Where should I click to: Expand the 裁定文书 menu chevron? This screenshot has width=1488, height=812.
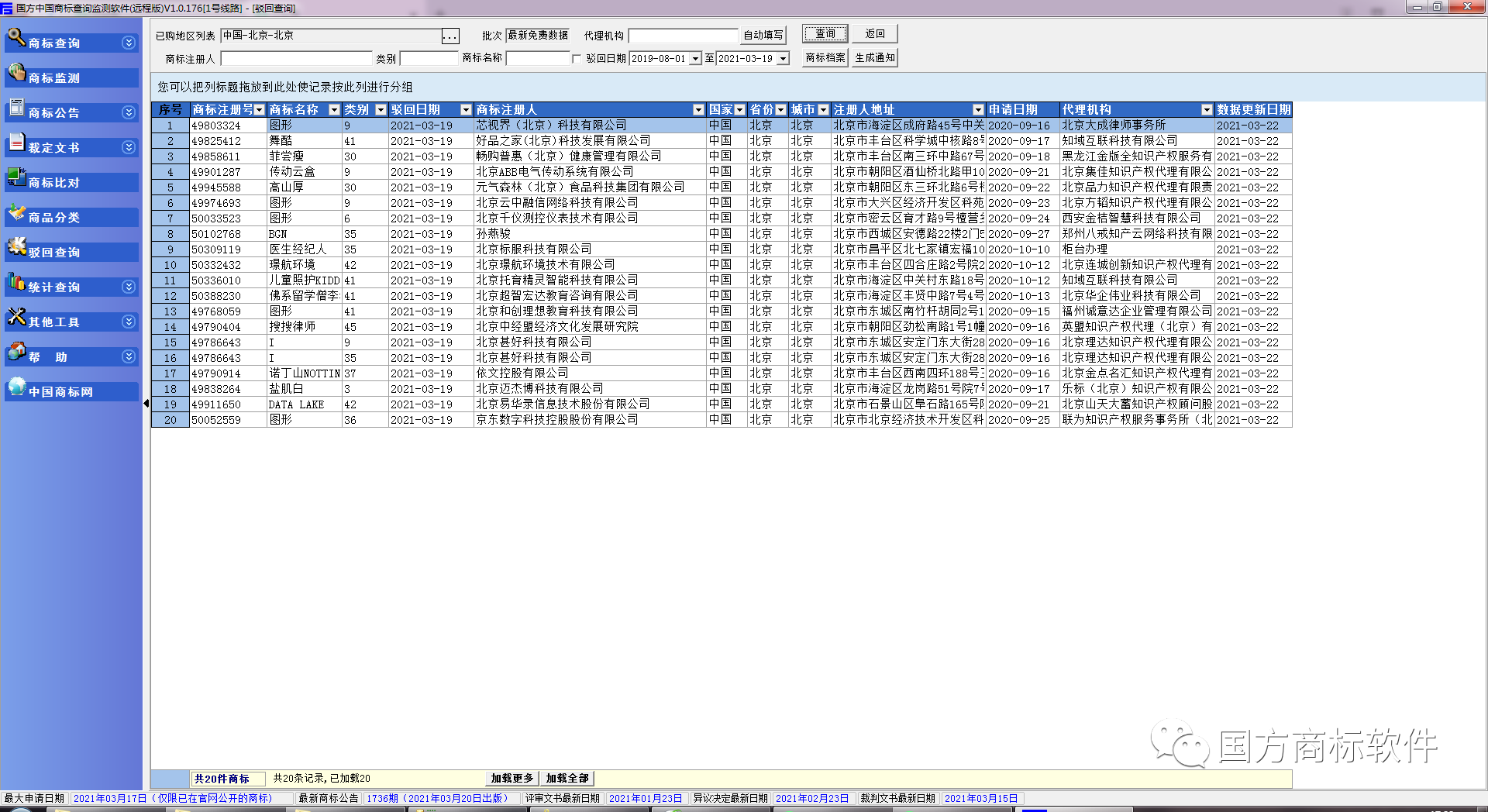coord(129,147)
